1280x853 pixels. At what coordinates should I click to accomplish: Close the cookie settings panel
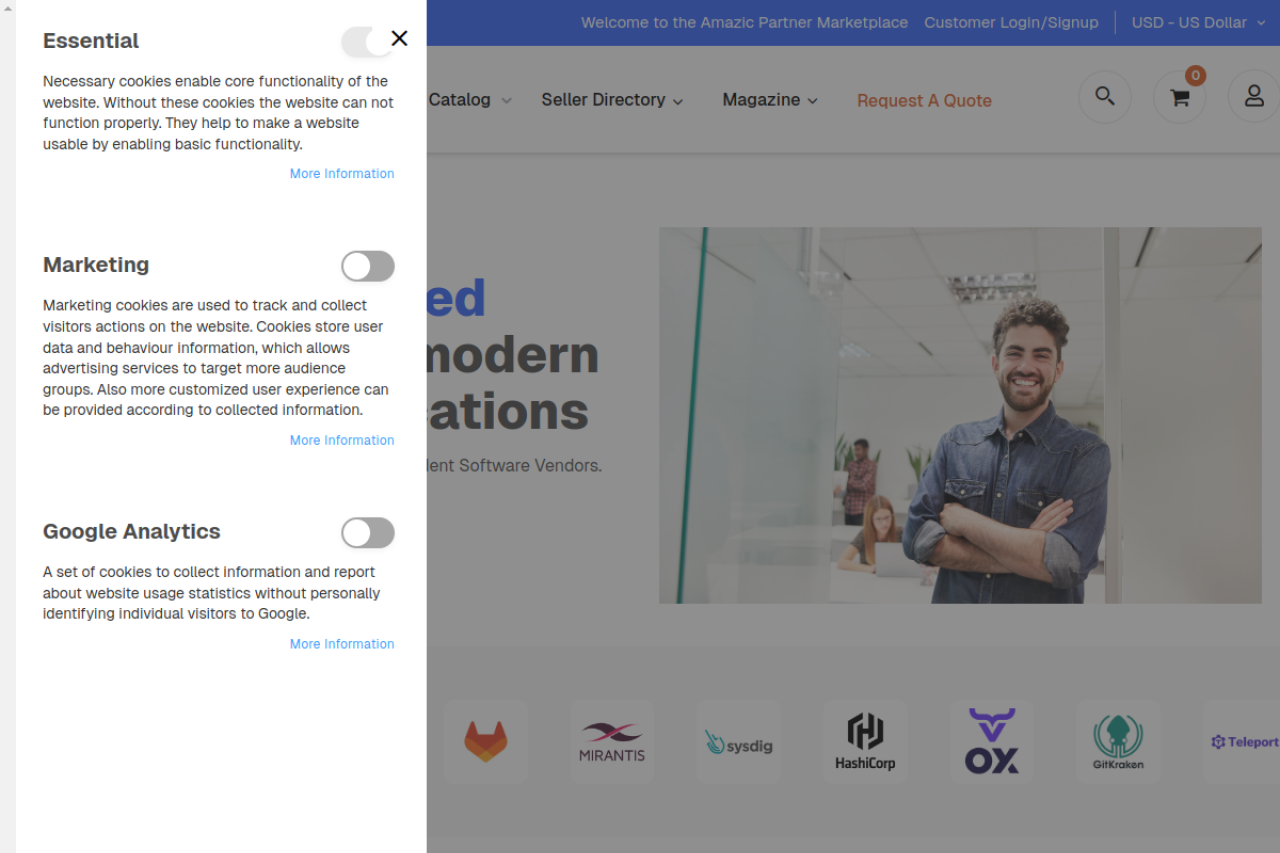pyautogui.click(x=399, y=38)
